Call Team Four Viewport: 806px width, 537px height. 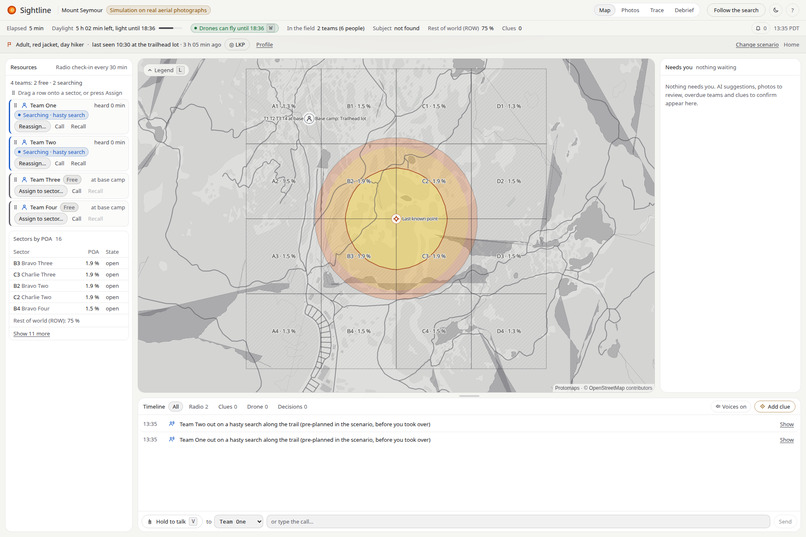[77, 219]
